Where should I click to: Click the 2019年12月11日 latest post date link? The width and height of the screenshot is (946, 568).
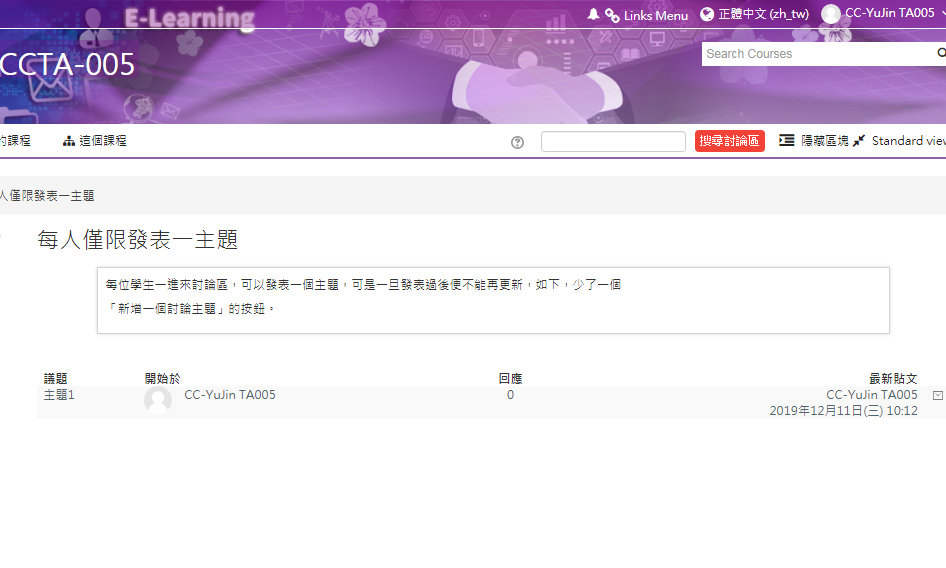click(843, 411)
